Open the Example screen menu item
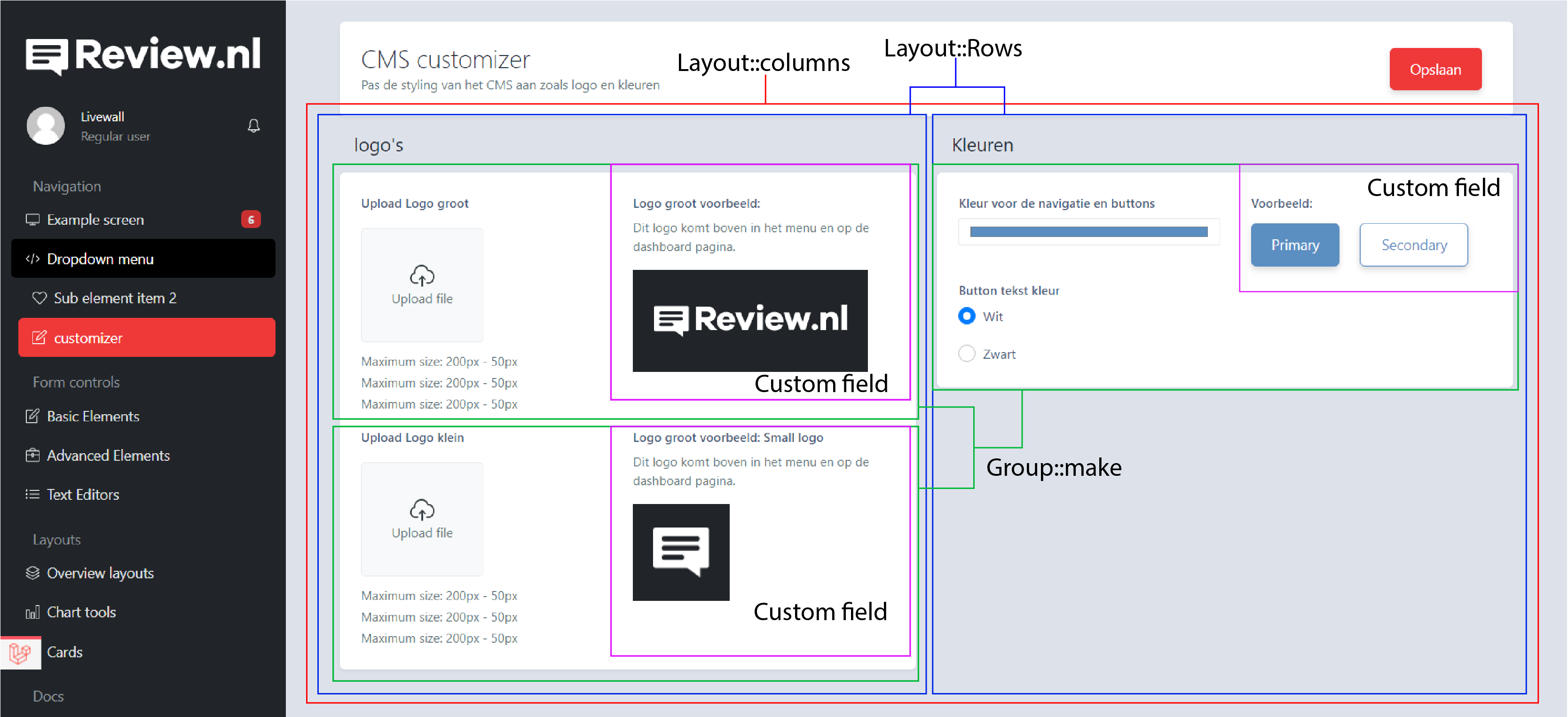 (x=144, y=220)
